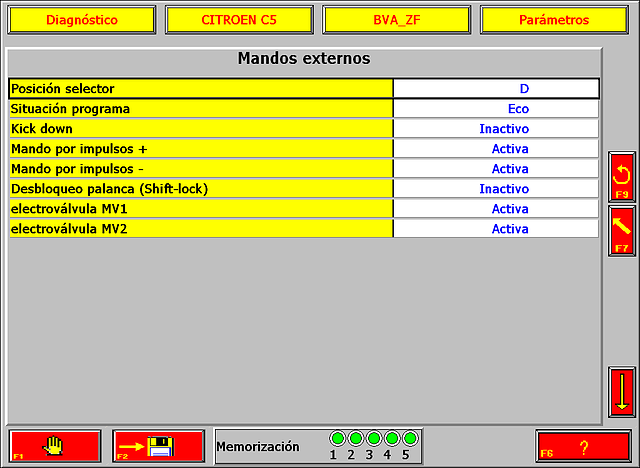Select memorization indicator number 1
The height and width of the screenshot is (468, 640).
[x=337, y=439]
